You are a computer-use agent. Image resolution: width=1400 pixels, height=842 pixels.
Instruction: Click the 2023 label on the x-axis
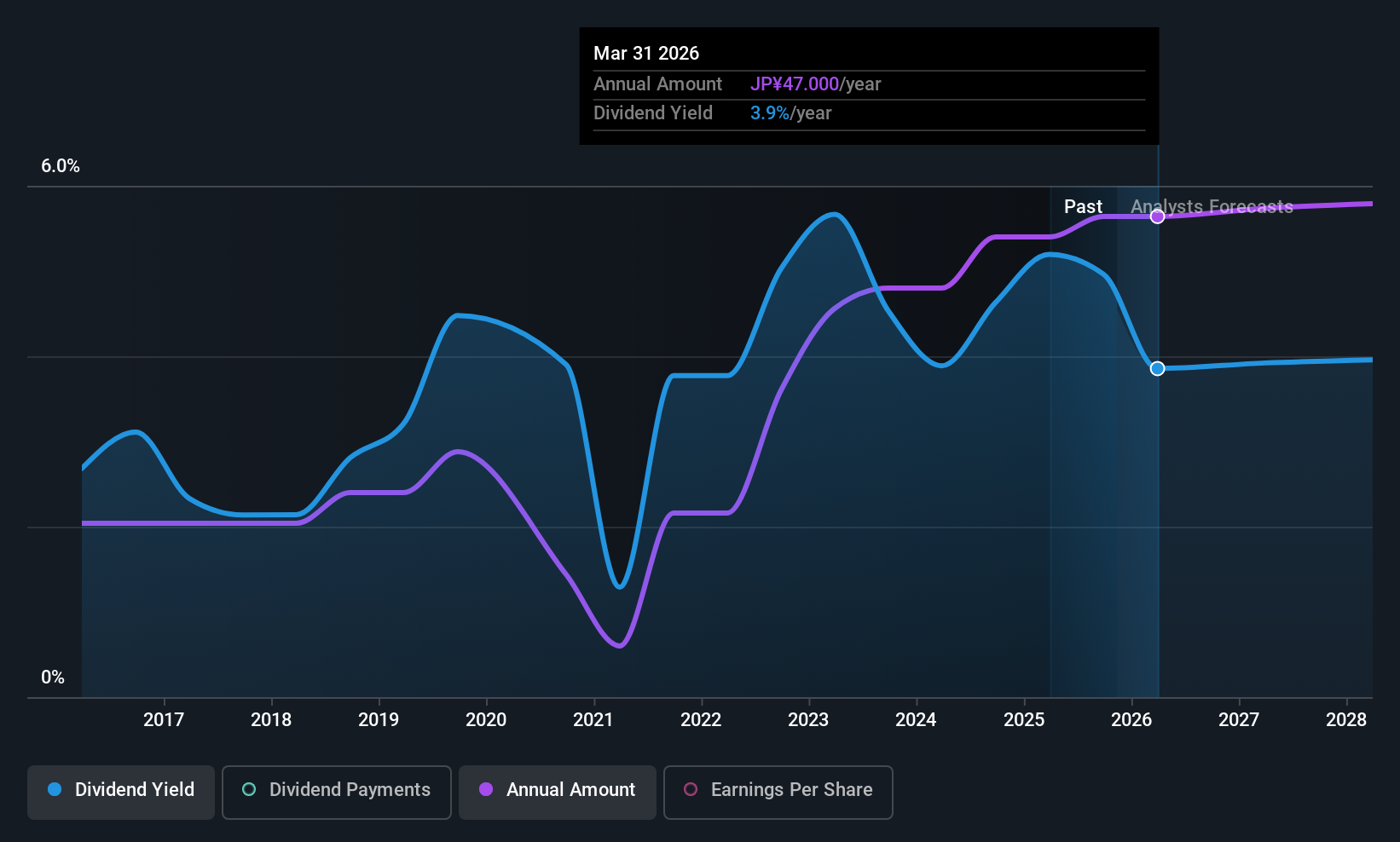(808, 719)
